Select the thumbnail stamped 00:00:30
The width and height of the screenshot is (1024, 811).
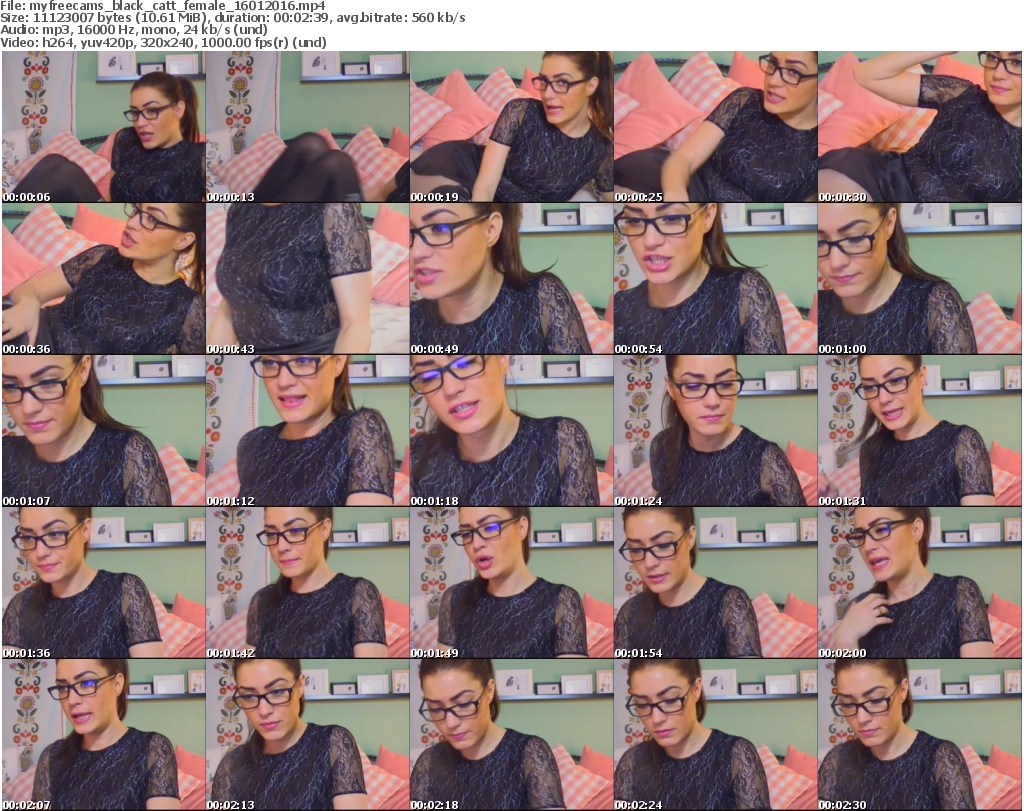pos(920,127)
